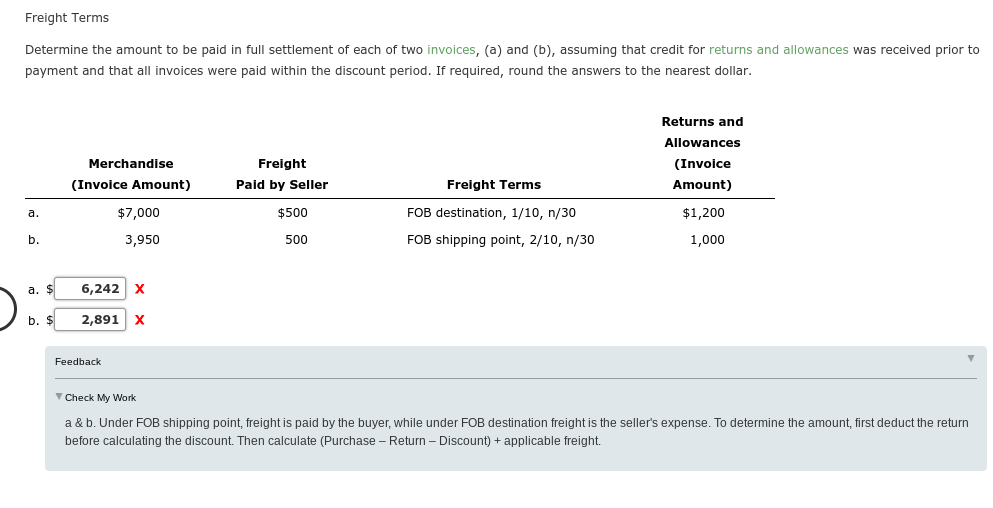993x508 pixels.
Task: Open the invoices glossary link
Action: pyautogui.click(x=451, y=49)
